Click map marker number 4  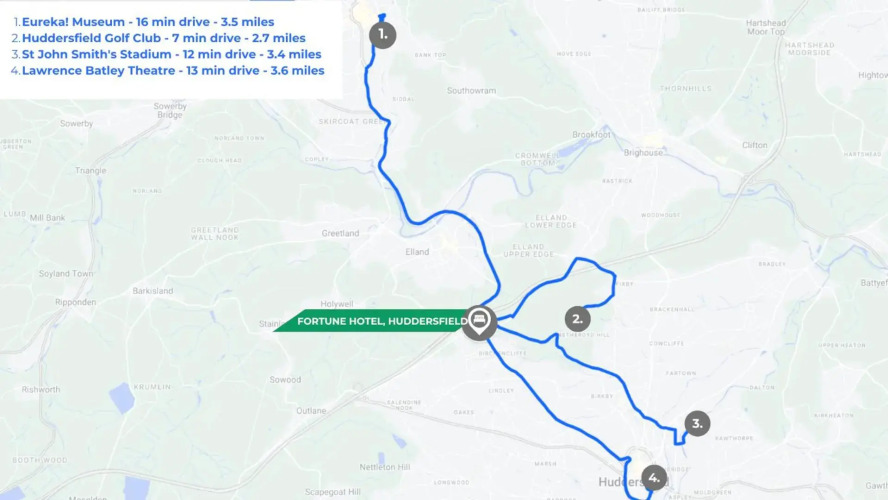[x=654, y=478]
